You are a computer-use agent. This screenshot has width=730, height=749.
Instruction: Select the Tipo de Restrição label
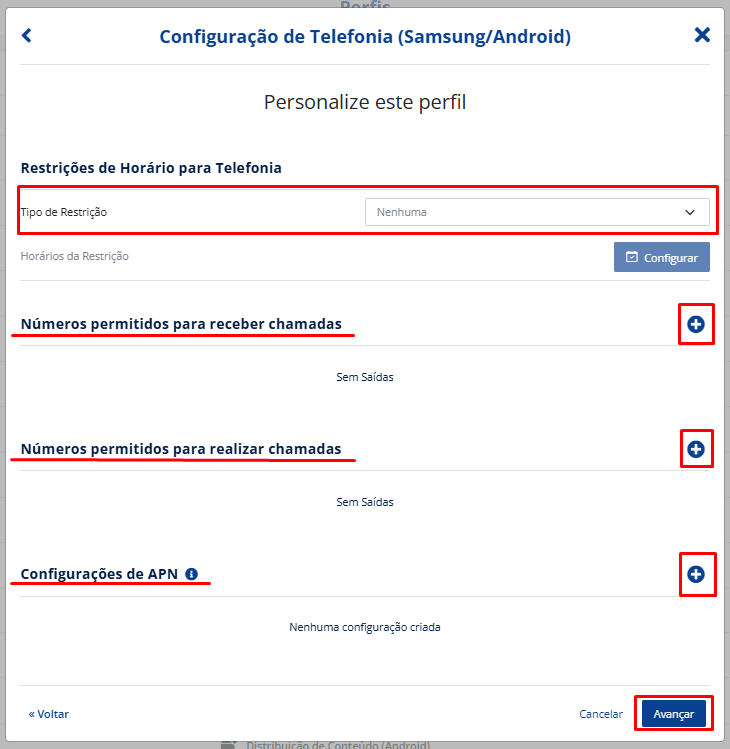point(64,212)
